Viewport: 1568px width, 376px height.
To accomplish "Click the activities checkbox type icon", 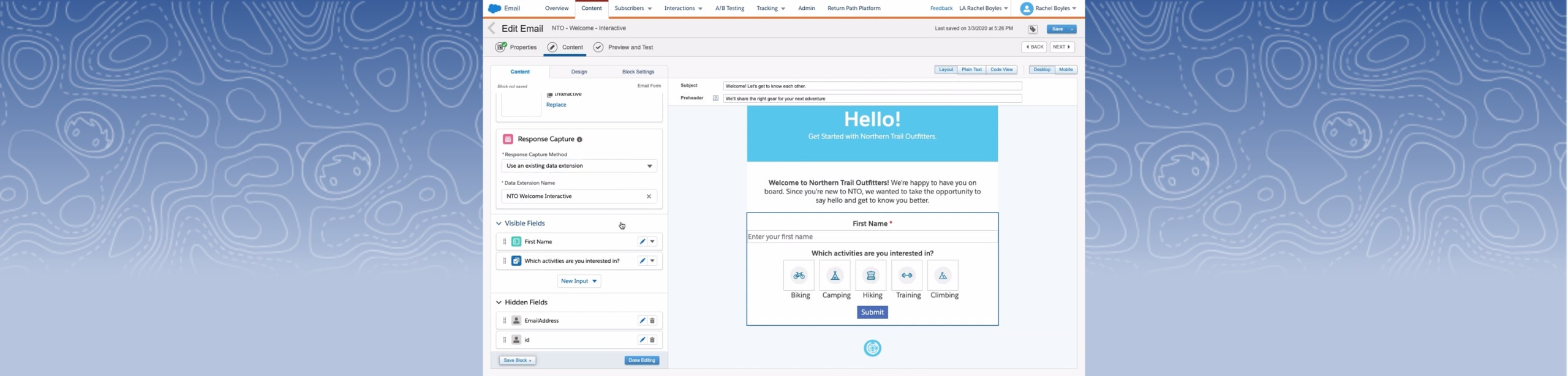I will click(516, 261).
